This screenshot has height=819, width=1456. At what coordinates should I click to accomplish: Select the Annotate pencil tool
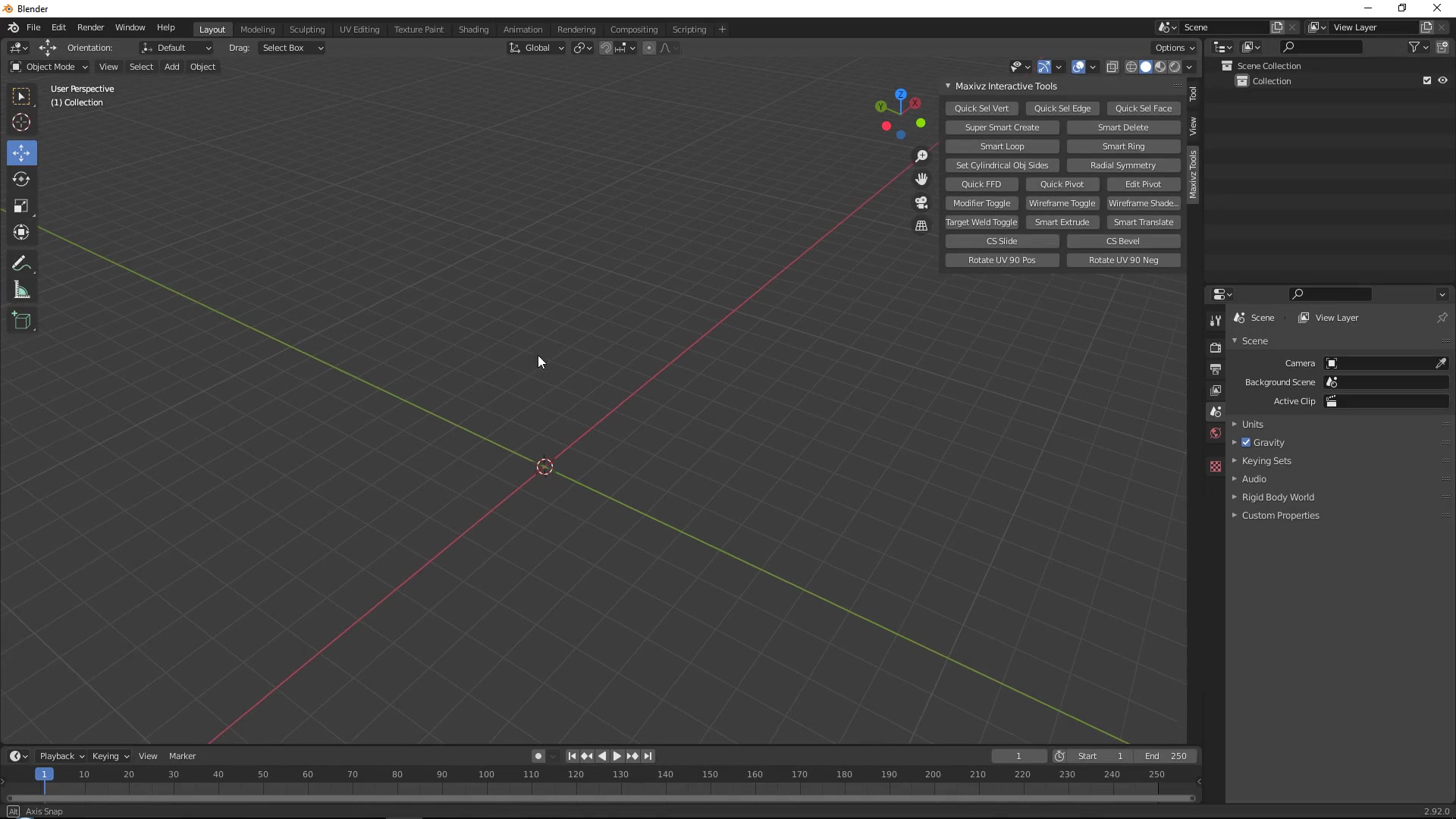pos(21,264)
